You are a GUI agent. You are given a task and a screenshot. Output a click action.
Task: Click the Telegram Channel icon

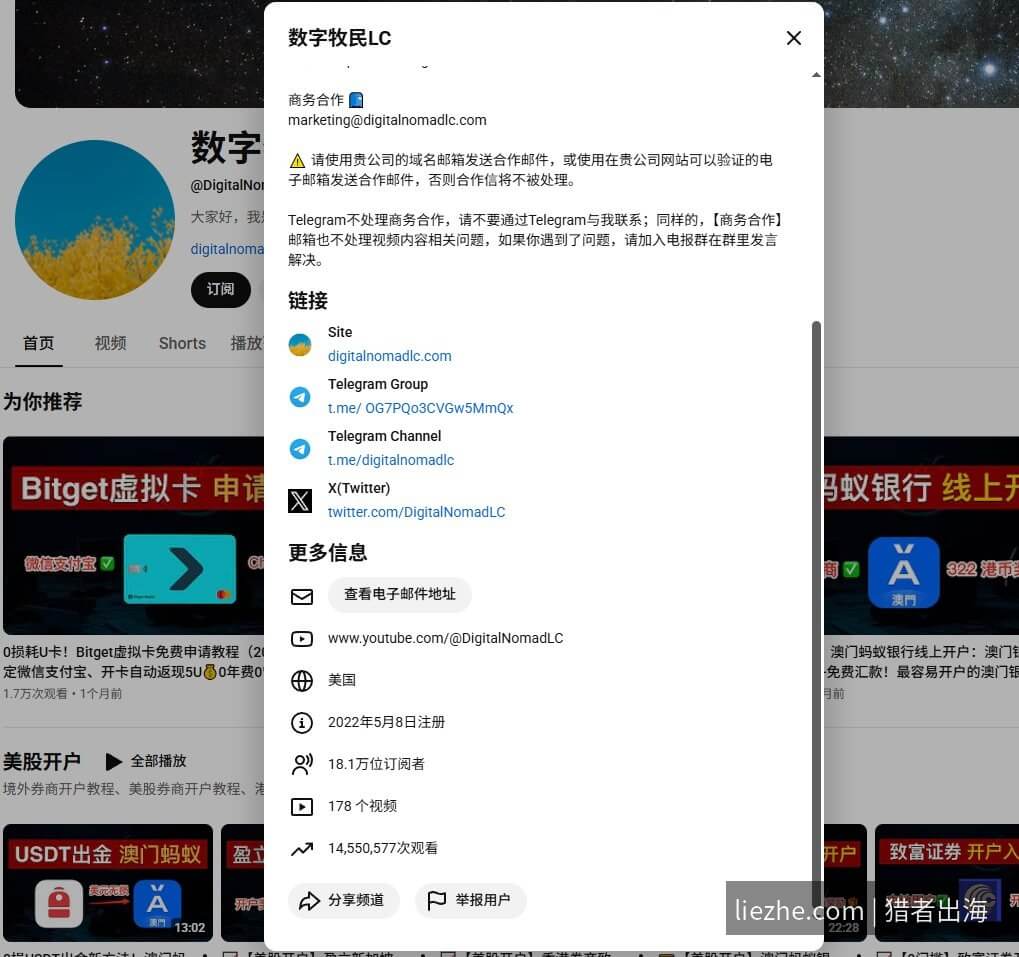click(x=300, y=449)
